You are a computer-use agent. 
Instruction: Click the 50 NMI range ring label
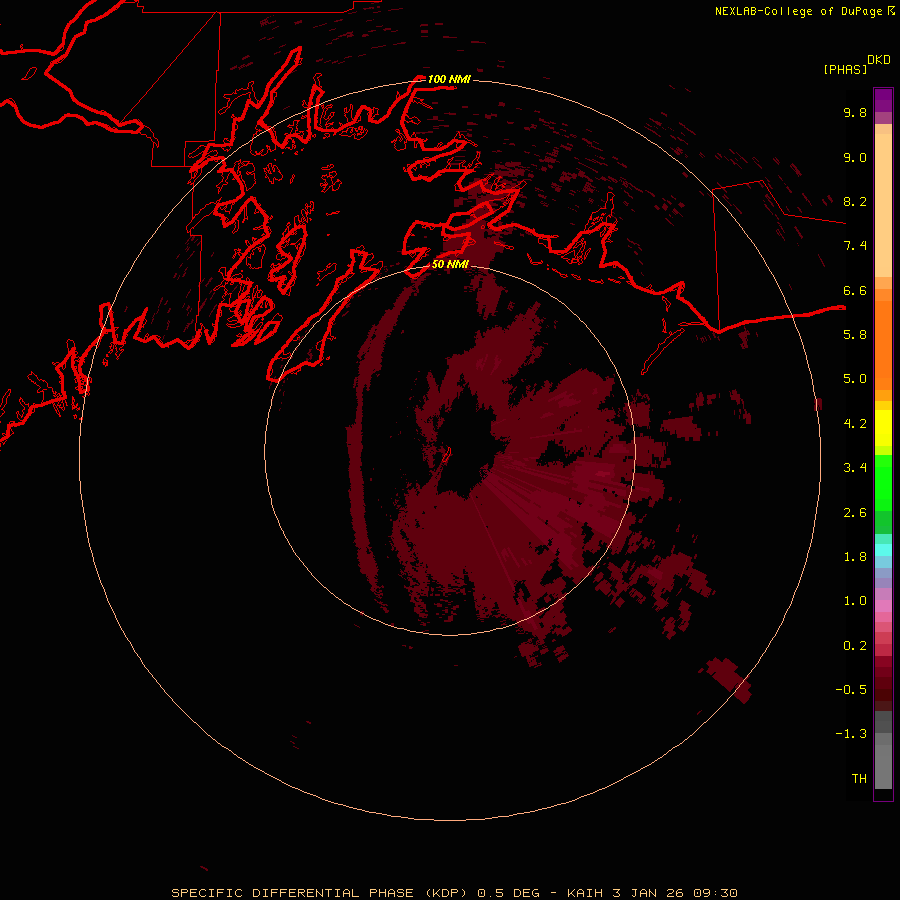tap(450, 264)
